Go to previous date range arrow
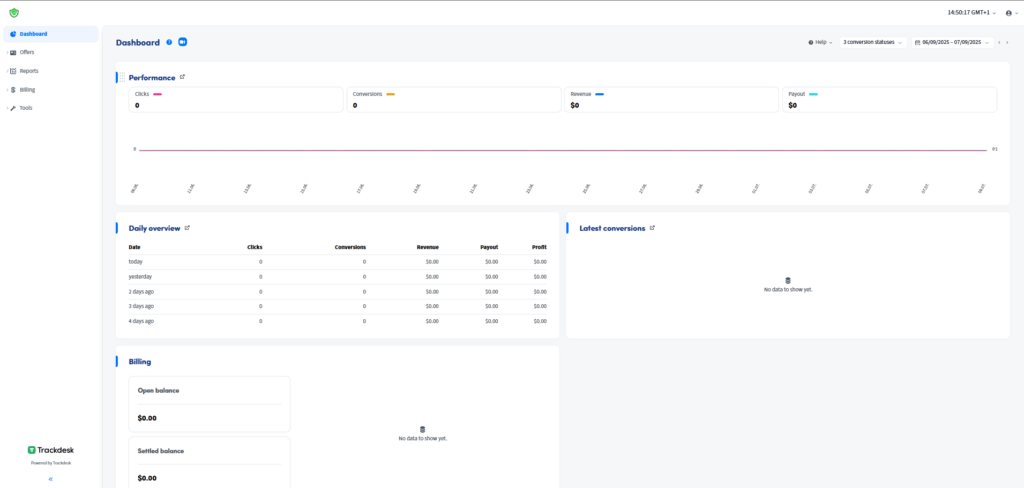Viewport: 1024px width, 488px height. click(999, 43)
